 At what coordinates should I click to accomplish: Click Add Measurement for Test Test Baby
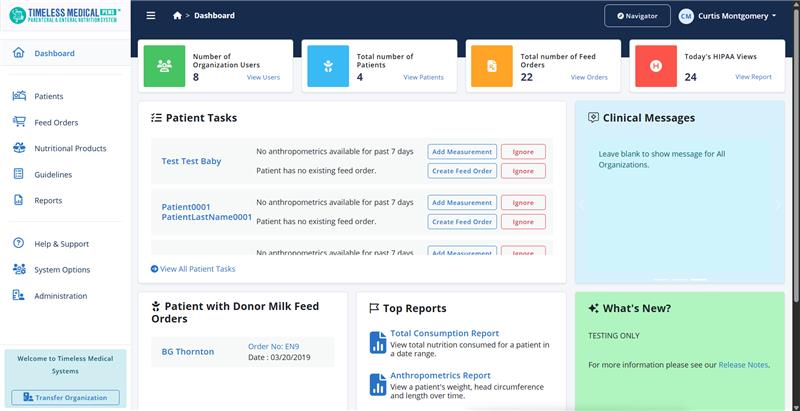pos(462,151)
